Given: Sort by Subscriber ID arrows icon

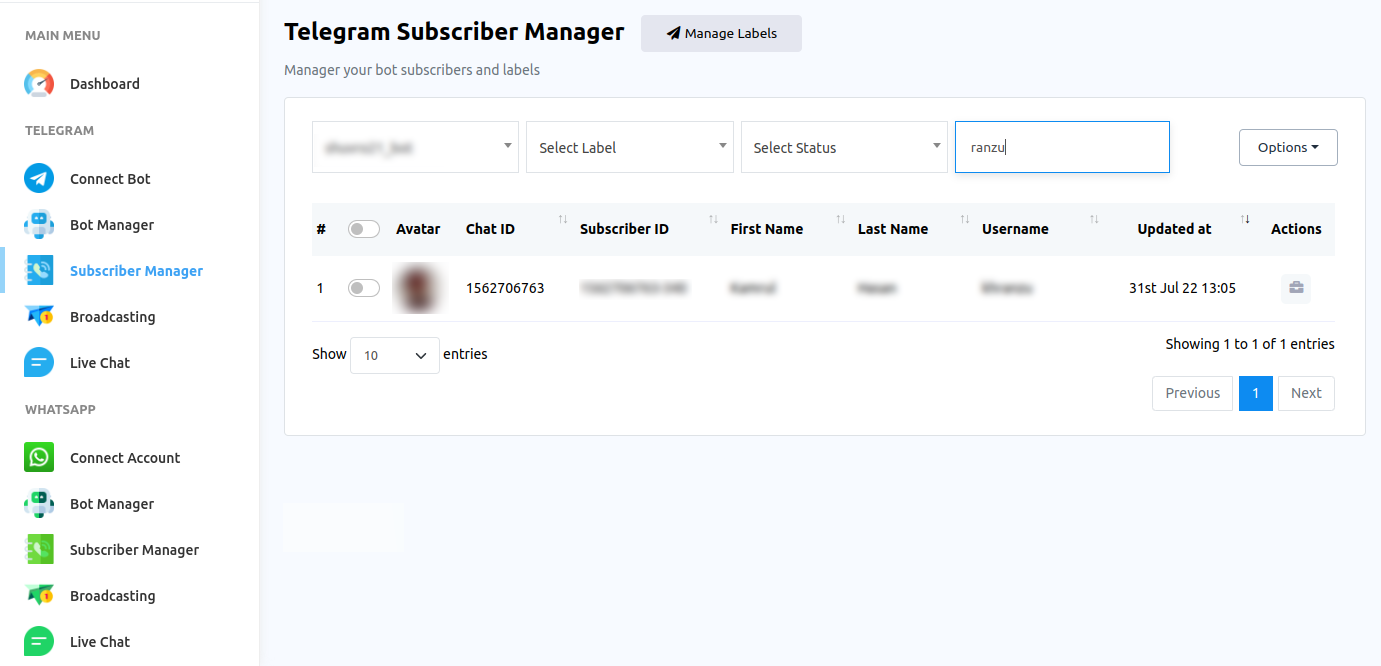Looking at the screenshot, I should 713,219.
